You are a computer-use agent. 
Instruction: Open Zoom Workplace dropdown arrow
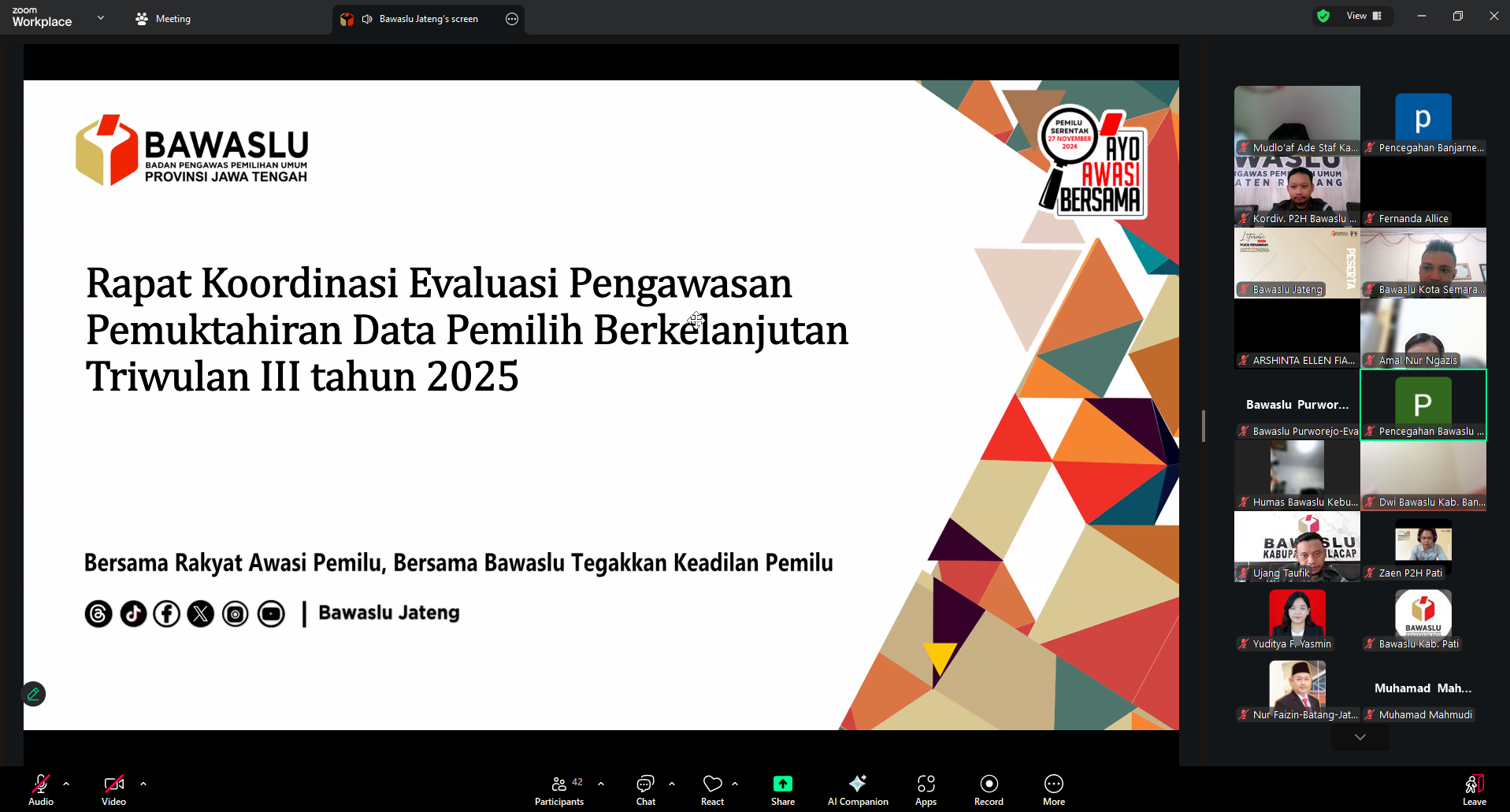tap(101, 17)
